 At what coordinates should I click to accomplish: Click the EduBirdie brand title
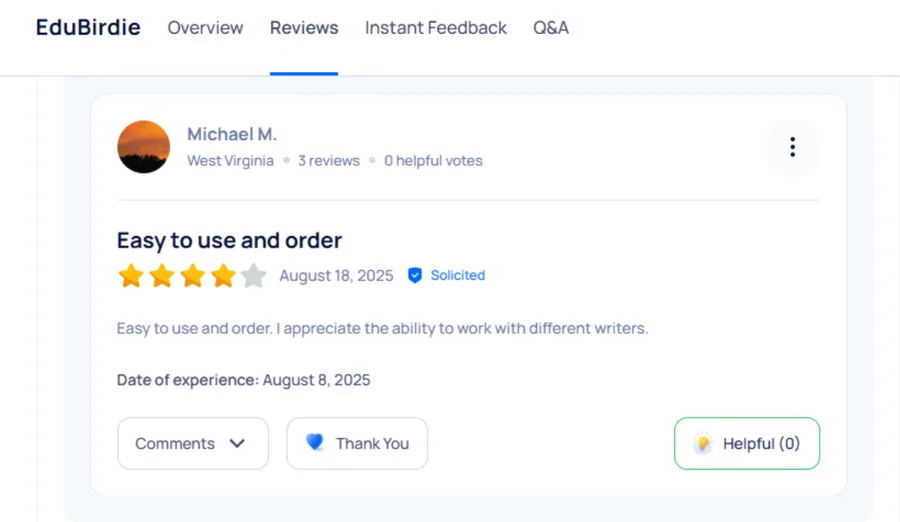(88, 28)
